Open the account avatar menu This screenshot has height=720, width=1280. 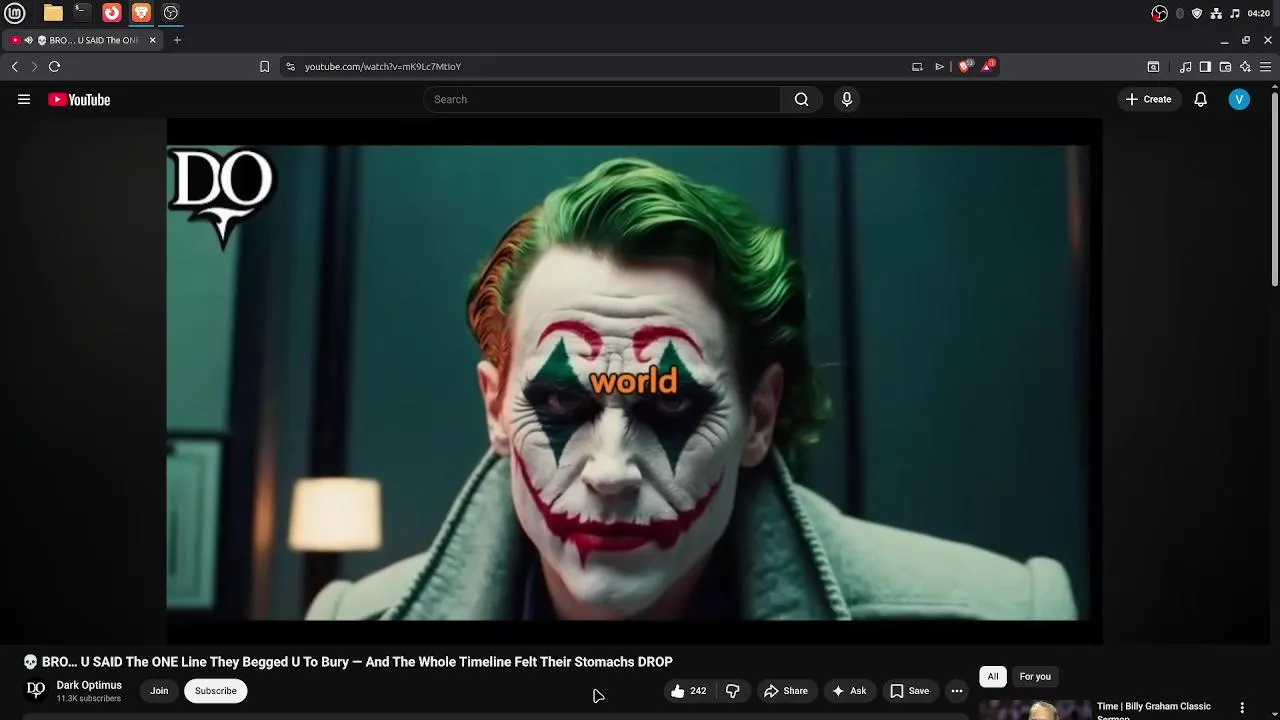click(1239, 99)
